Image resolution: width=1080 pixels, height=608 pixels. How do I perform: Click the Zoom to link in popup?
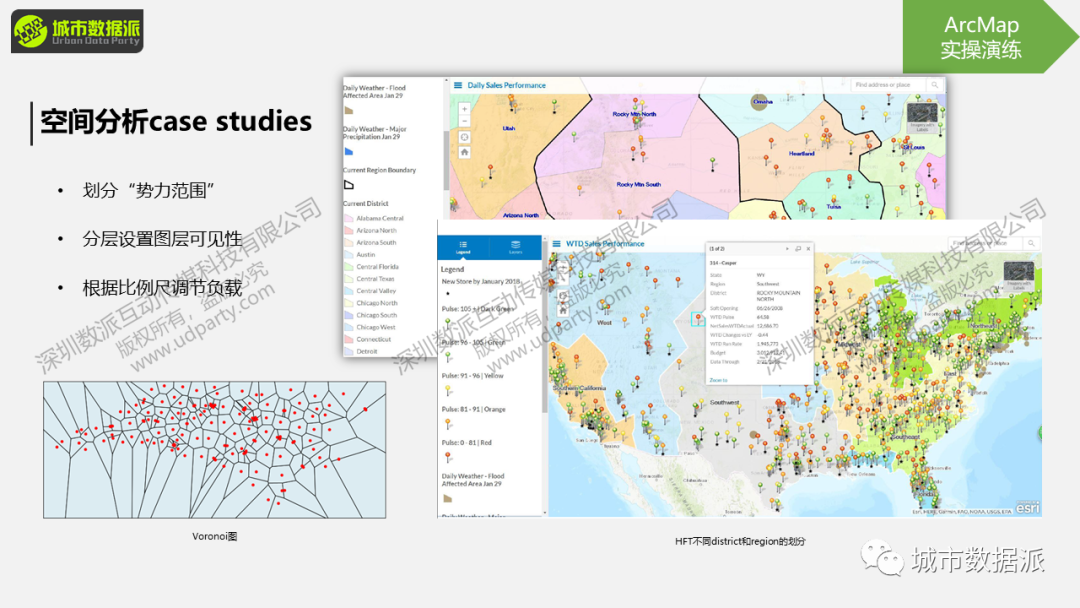point(718,380)
